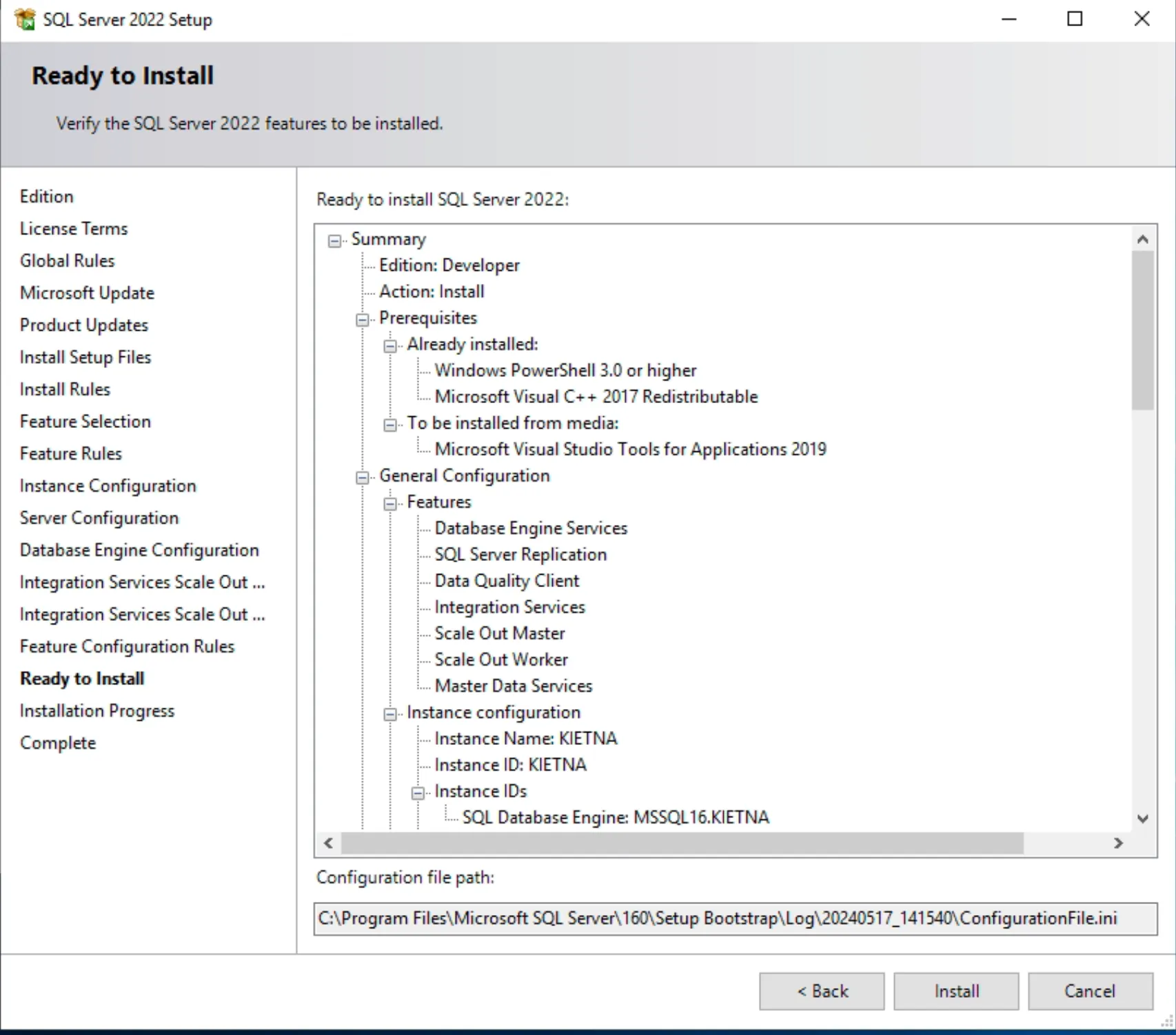Collapse the General Configuration node
This screenshot has width=1176, height=1035.
[x=363, y=478]
